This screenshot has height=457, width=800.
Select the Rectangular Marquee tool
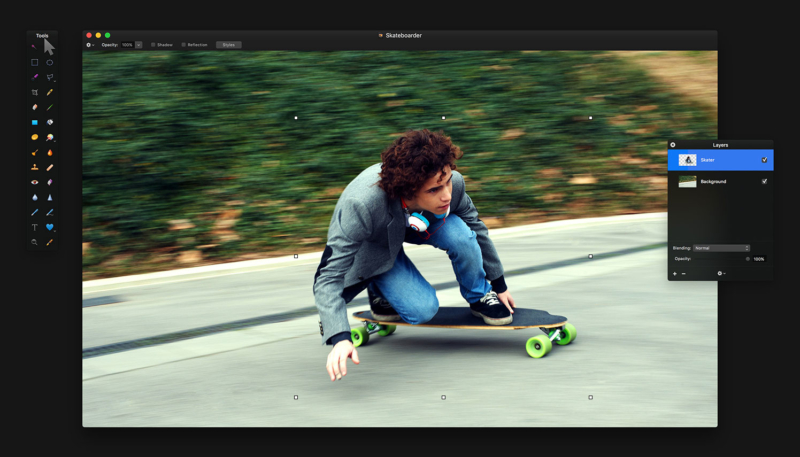tap(35, 62)
